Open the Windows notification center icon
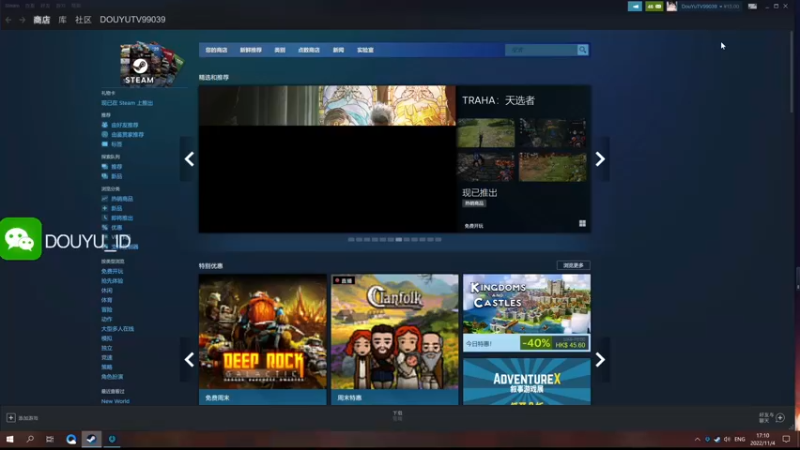This screenshot has width=800, height=450. 786,439
